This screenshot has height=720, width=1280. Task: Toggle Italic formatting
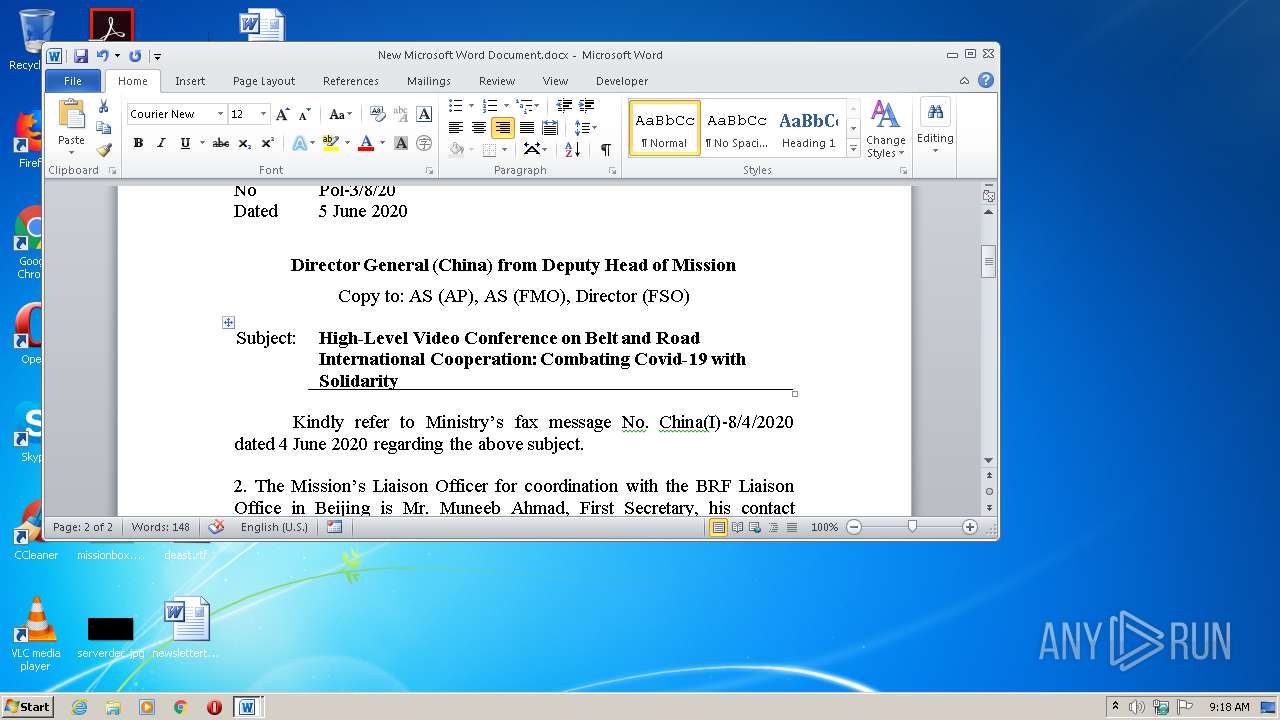(161, 143)
